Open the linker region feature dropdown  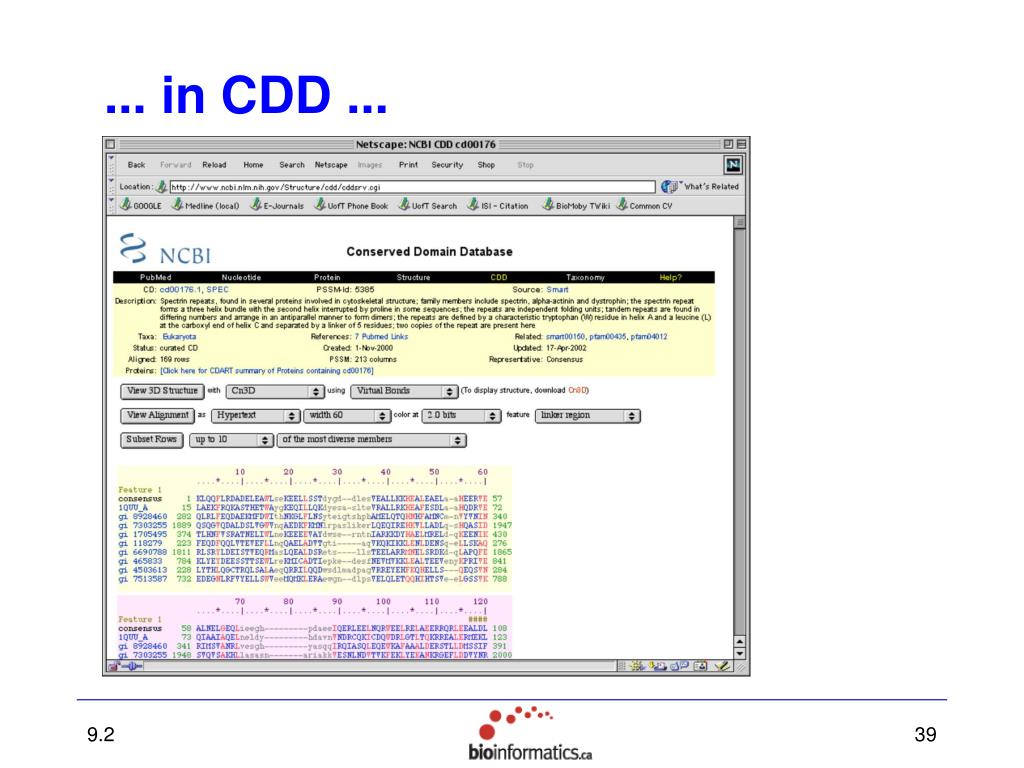point(588,415)
